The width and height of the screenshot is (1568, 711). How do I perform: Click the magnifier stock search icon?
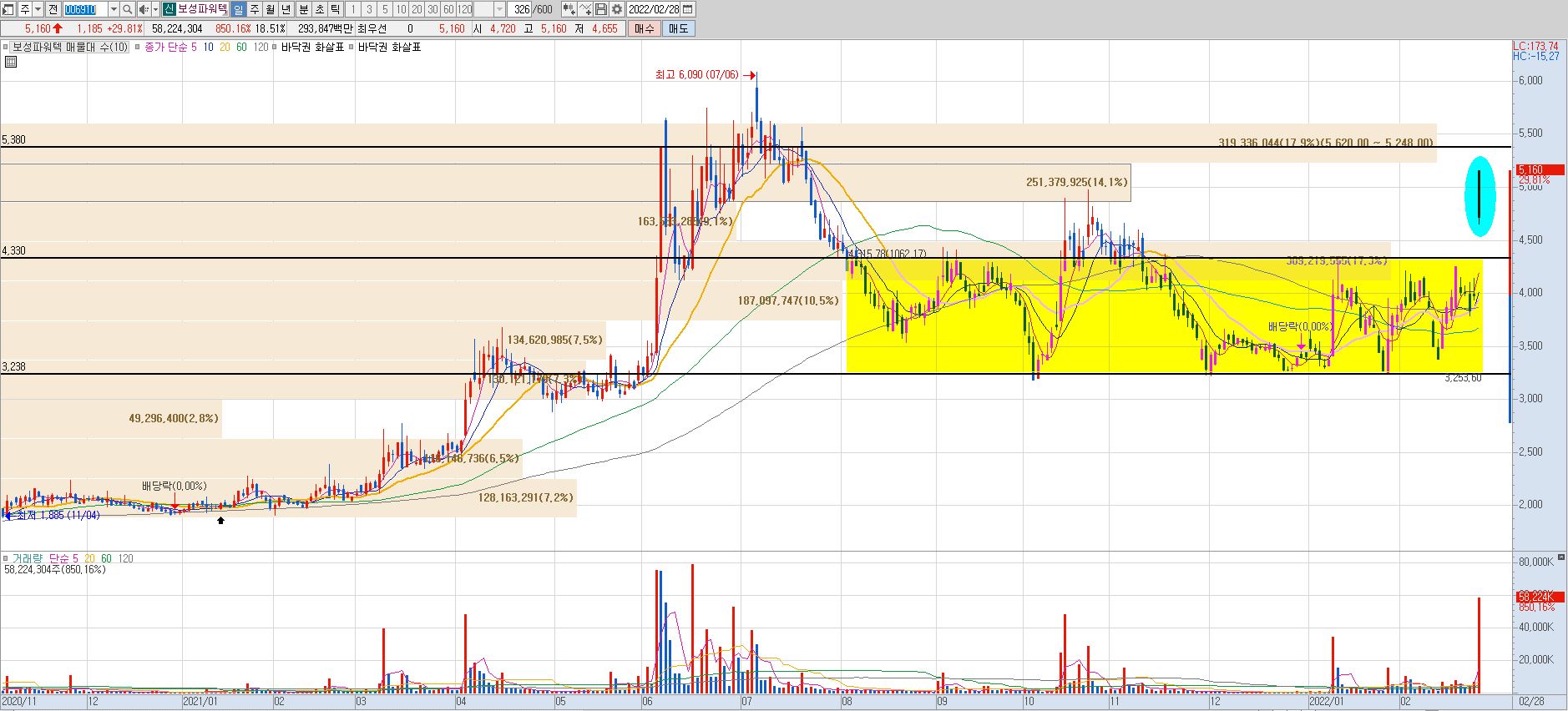click(127, 9)
